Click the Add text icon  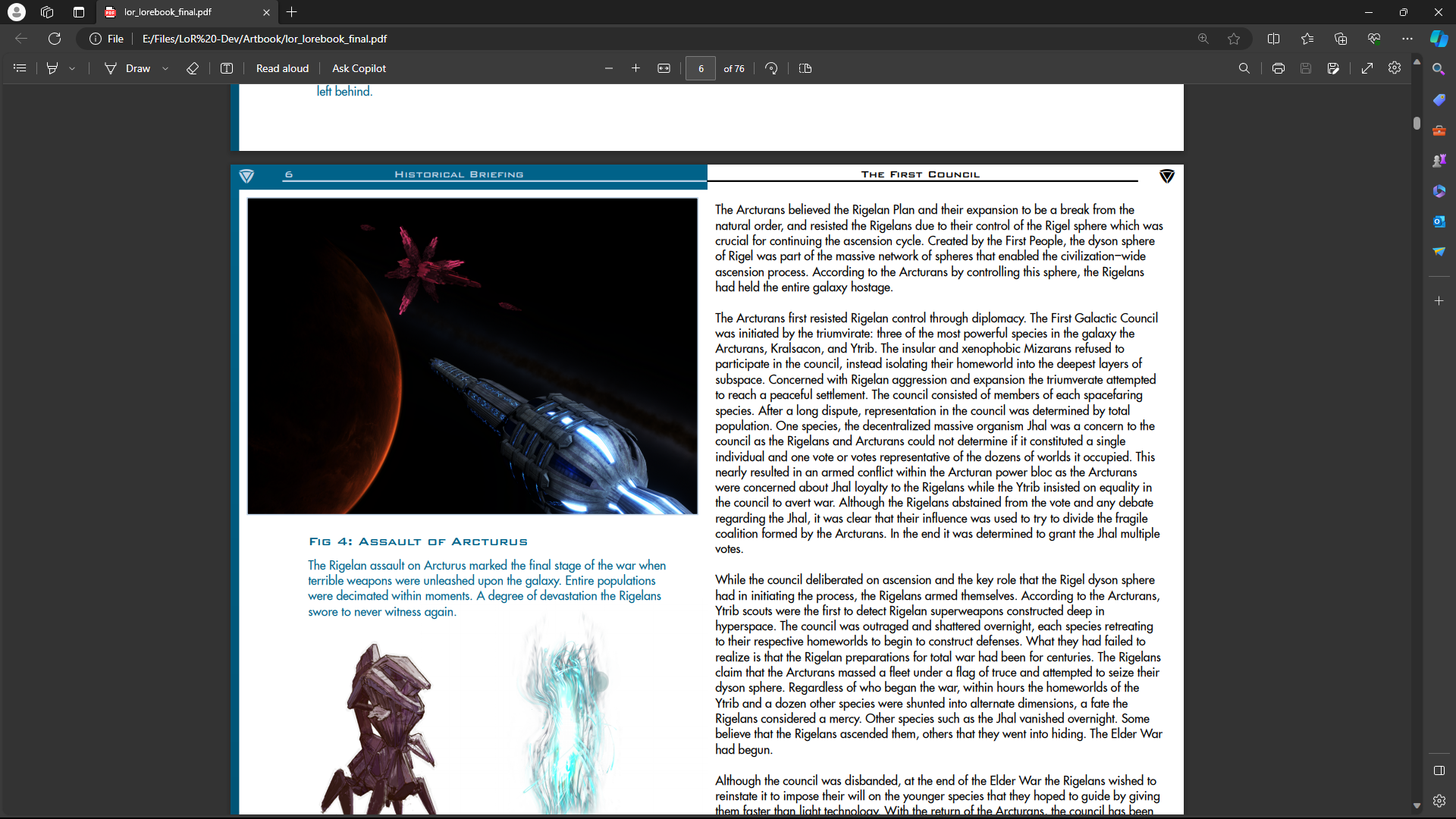click(x=226, y=68)
